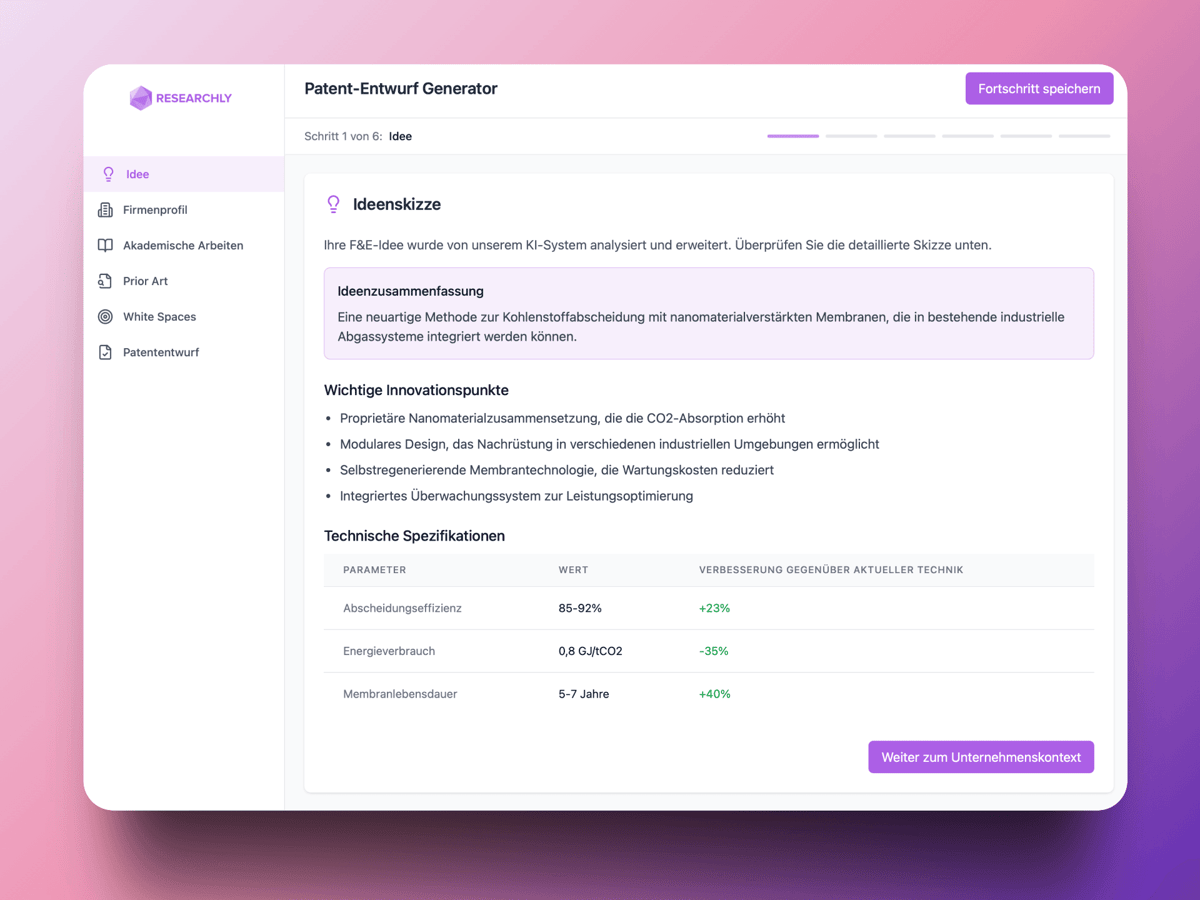Click the document search icon for Prior Art
Viewport: 1200px width, 900px height.
coord(105,281)
